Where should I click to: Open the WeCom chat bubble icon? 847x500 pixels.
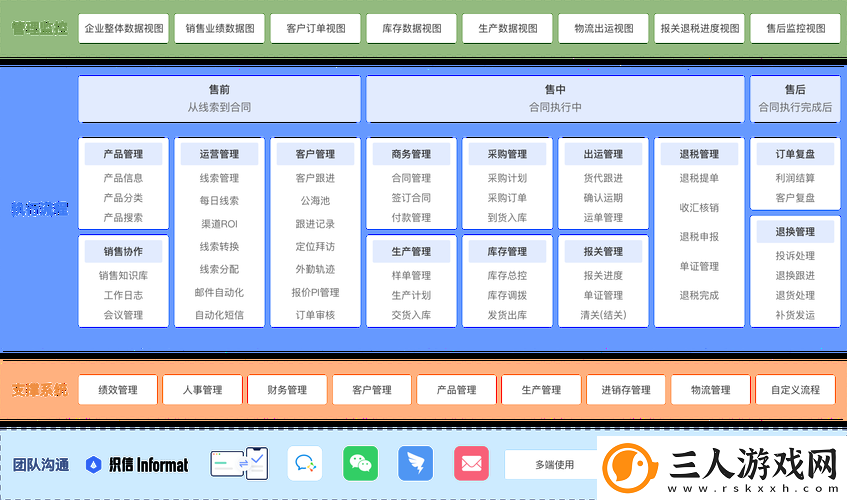pos(305,463)
